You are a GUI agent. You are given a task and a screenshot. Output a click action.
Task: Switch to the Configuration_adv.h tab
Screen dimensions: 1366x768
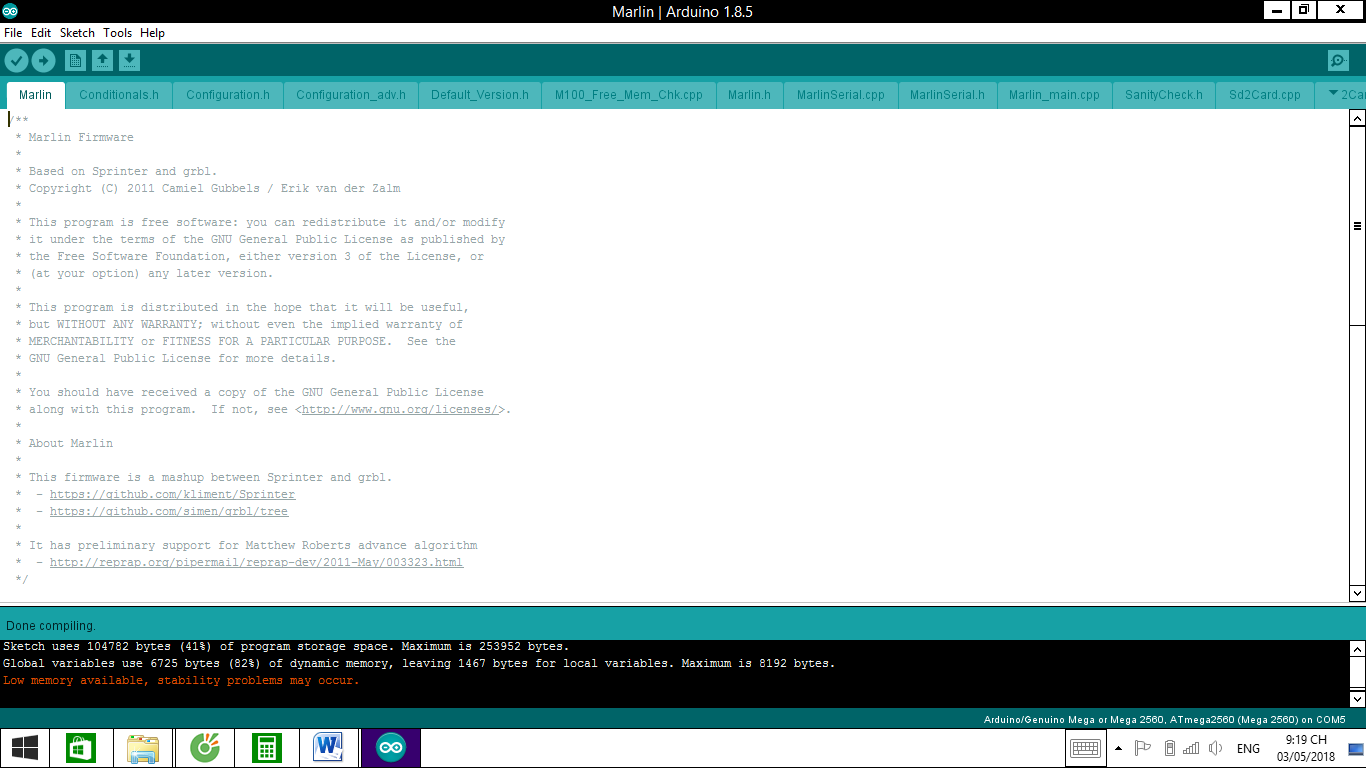tap(351, 95)
